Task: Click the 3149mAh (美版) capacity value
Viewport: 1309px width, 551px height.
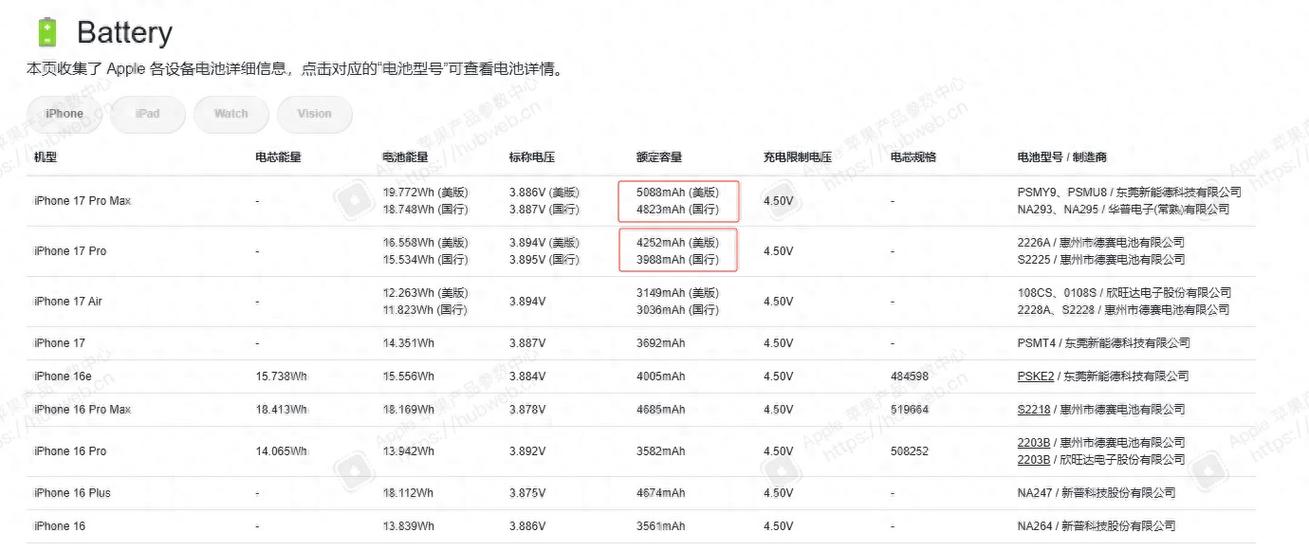Action: pos(677,293)
